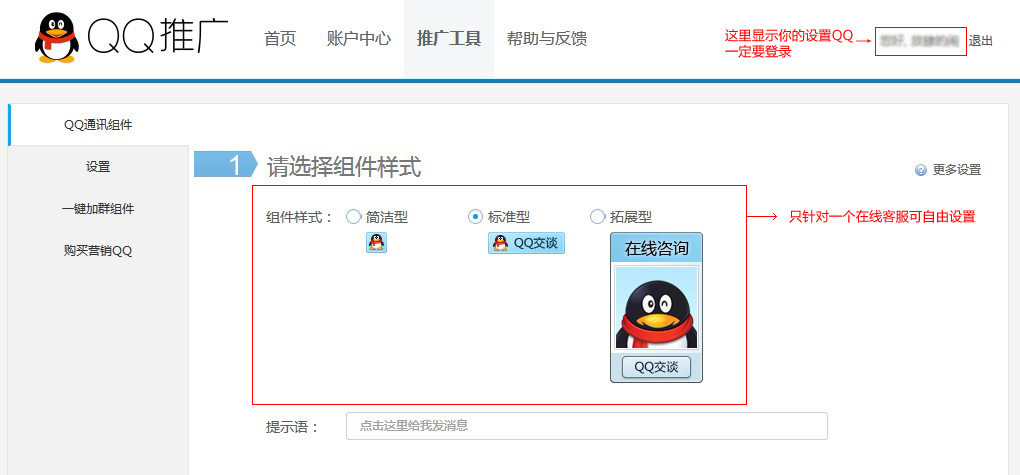Click the blurred username greeting text
Screen dimensions: 1020x475
tap(920, 41)
